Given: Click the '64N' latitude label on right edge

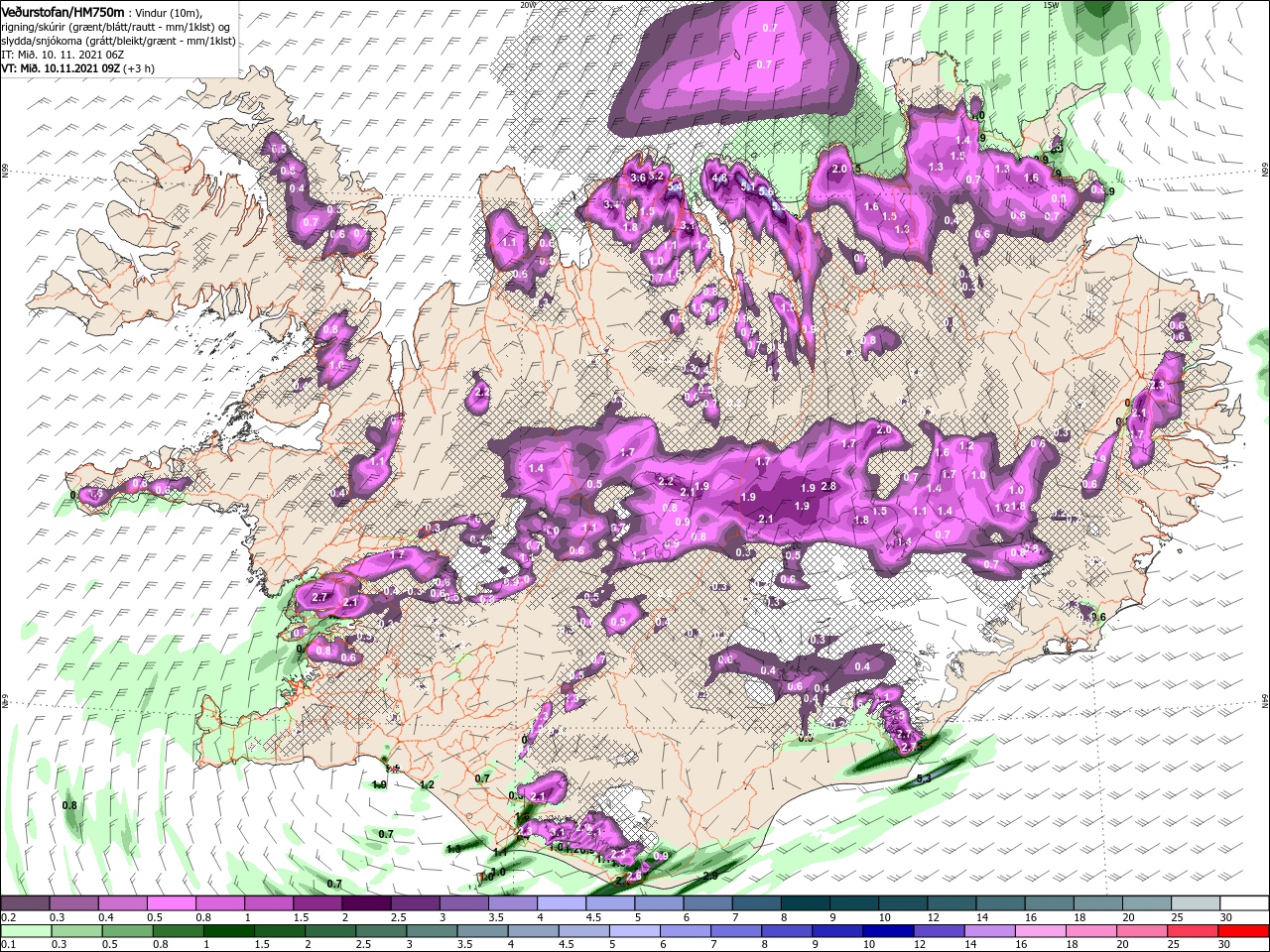Looking at the screenshot, I should click(x=1265, y=700).
